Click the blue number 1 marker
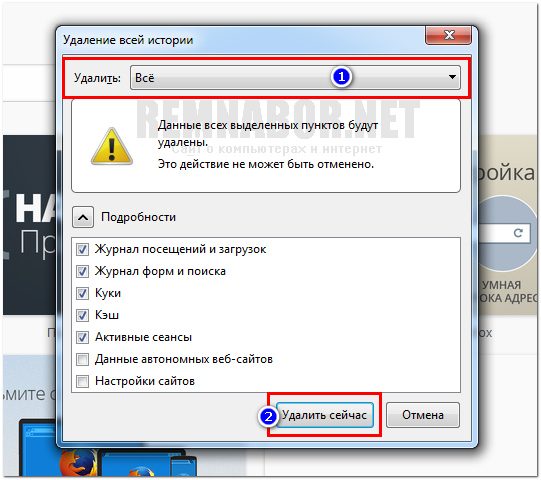Screen dimensions: 541x480 (x=341, y=77)
